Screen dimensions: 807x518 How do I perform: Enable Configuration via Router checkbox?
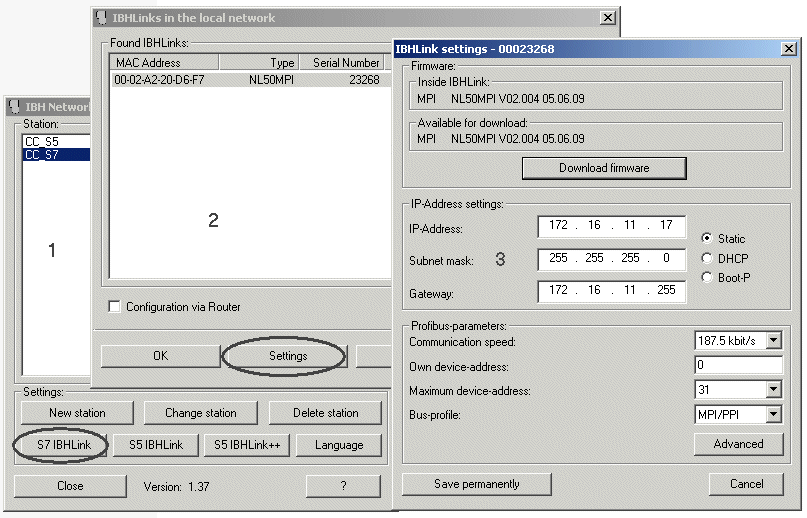pyautogui.click(x=114, y=307)
